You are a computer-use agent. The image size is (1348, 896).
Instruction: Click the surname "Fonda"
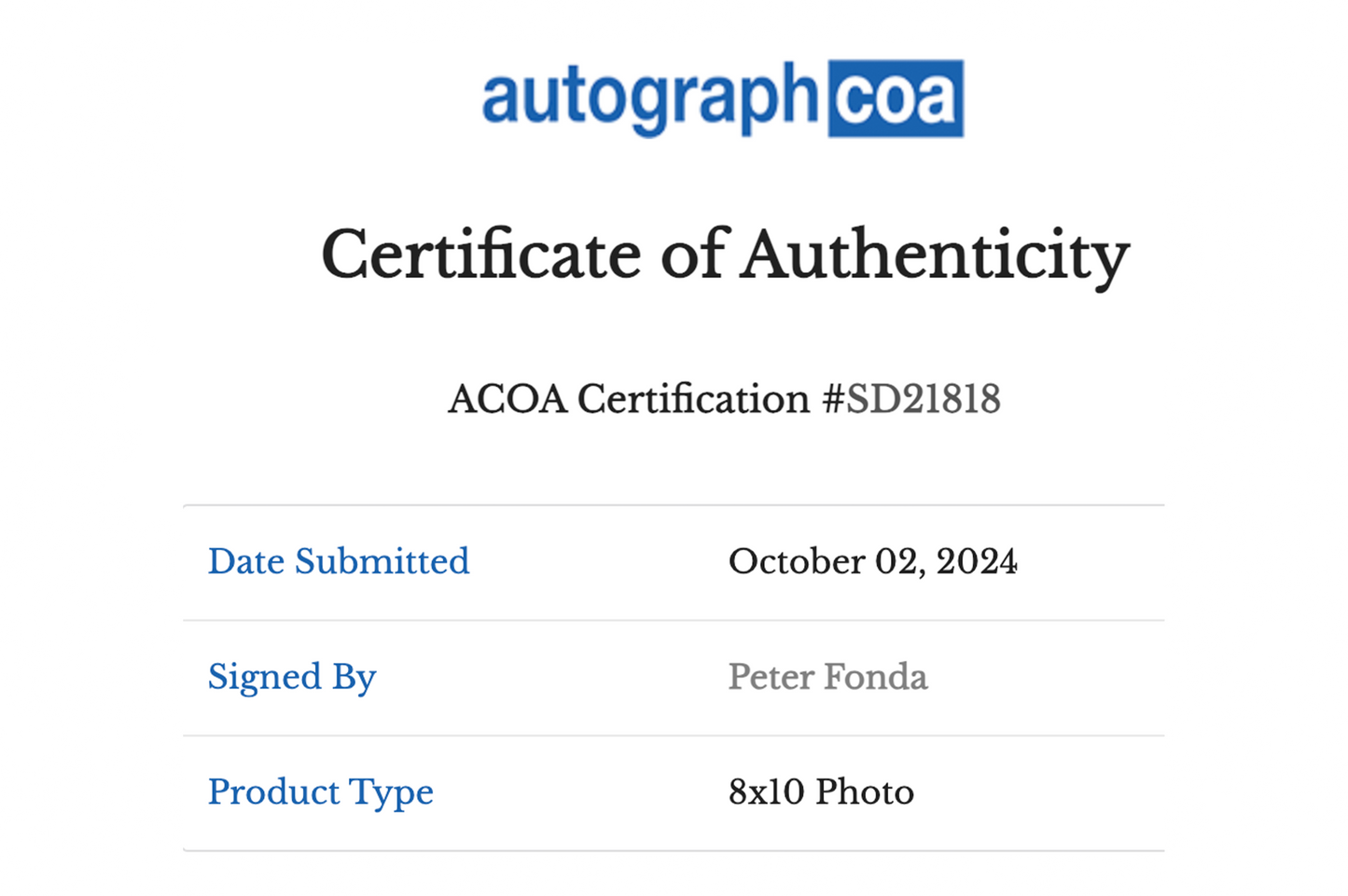(877, 677)
